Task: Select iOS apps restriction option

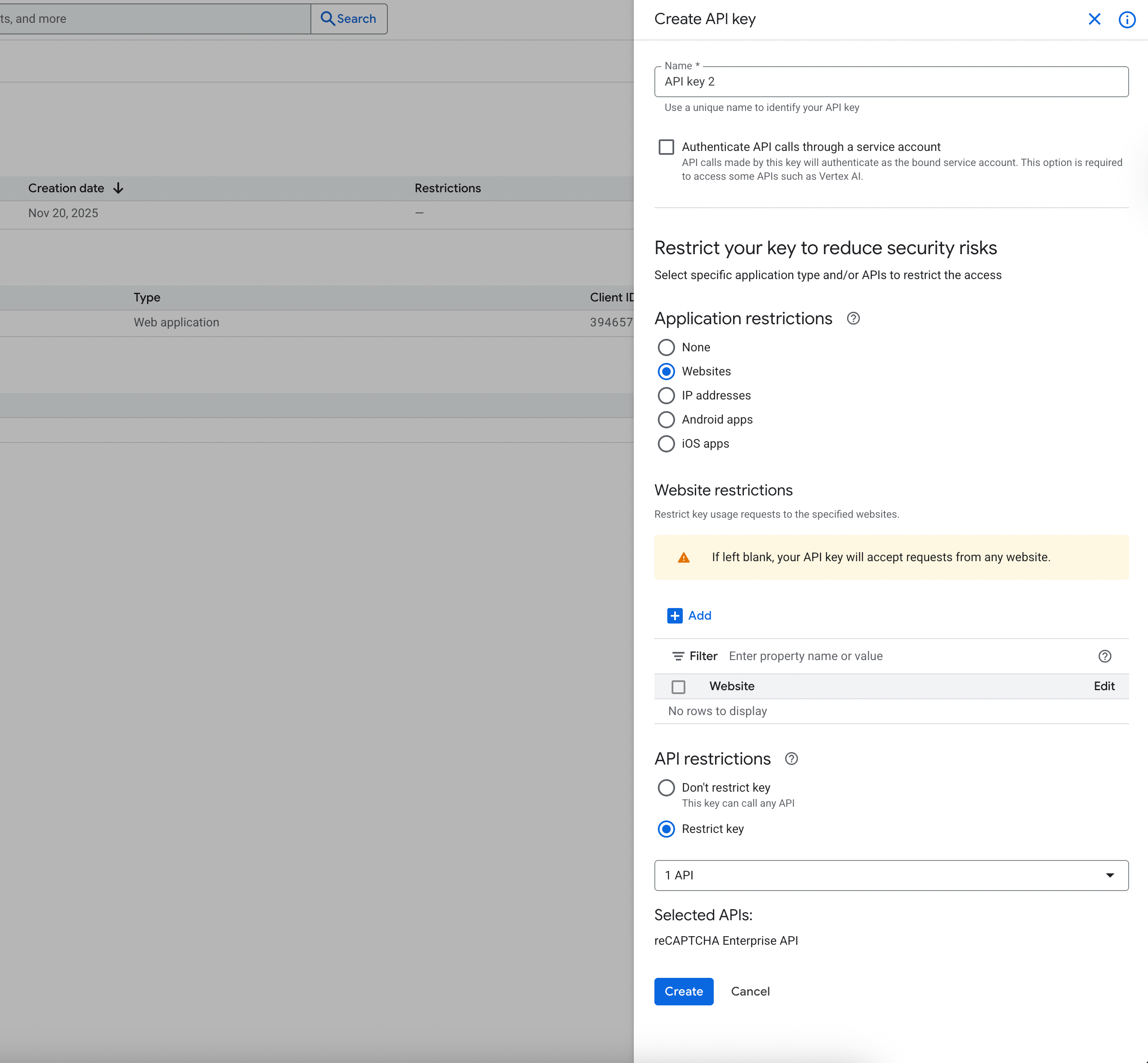Action: (666, 444)
